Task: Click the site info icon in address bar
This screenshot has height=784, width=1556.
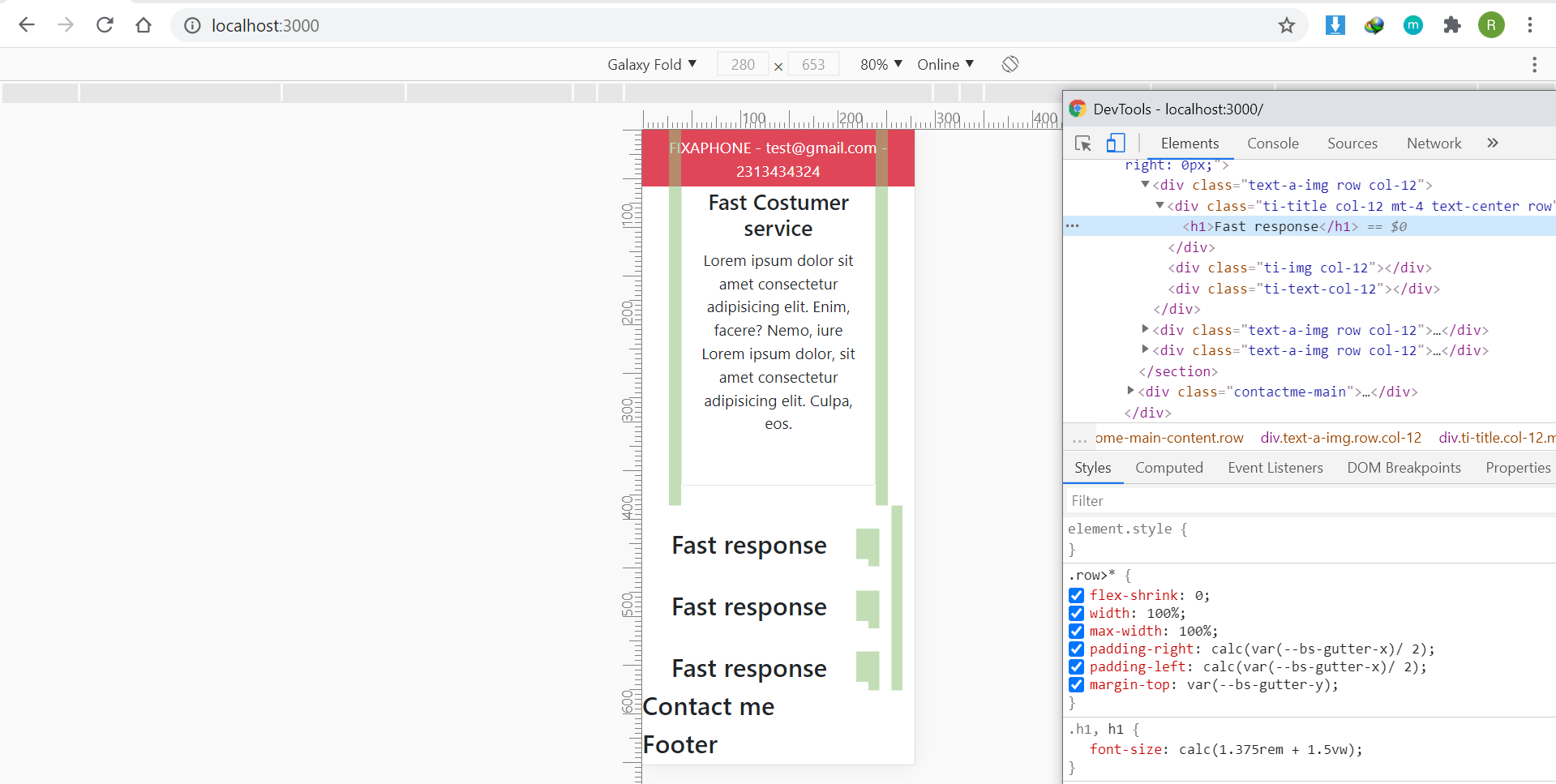Action: 191,25
